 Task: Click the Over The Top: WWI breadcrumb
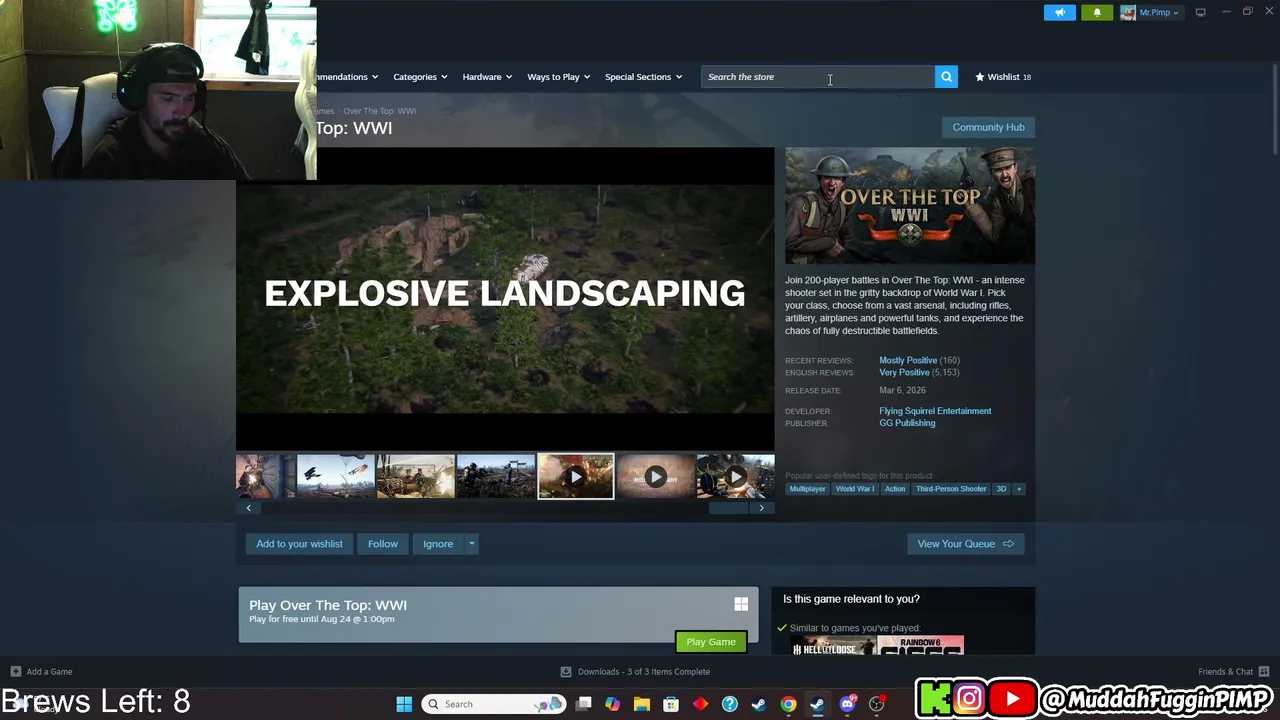tap(379, 111)
